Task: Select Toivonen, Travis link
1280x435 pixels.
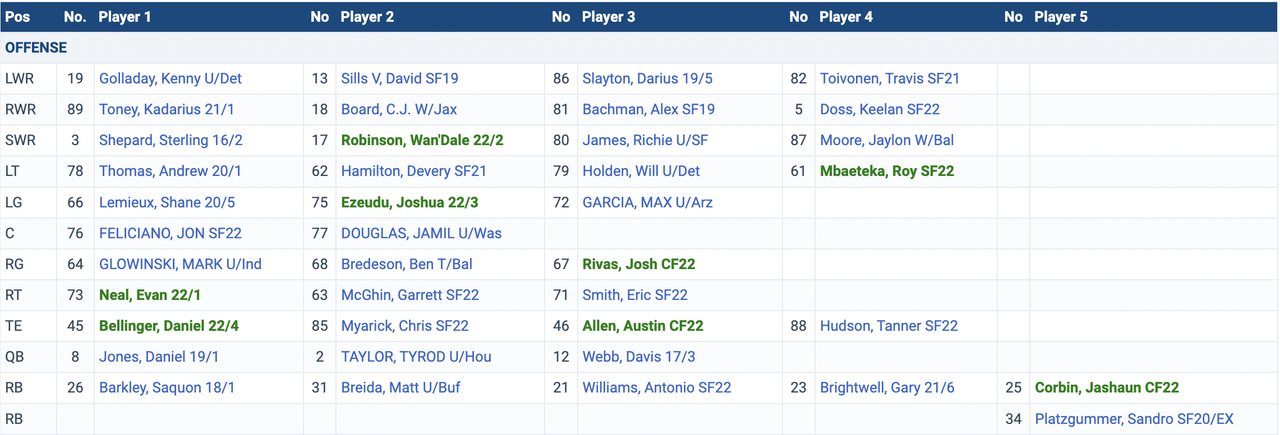Action: point(889,78)
